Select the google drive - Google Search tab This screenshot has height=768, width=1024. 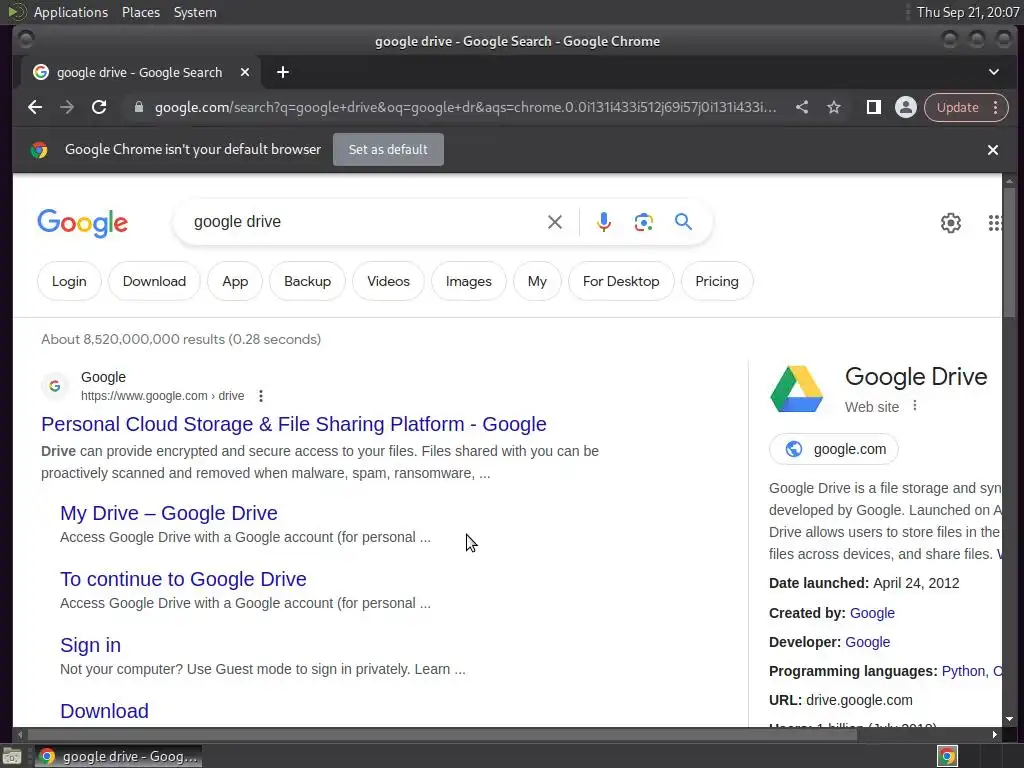[x=139, y=72]
